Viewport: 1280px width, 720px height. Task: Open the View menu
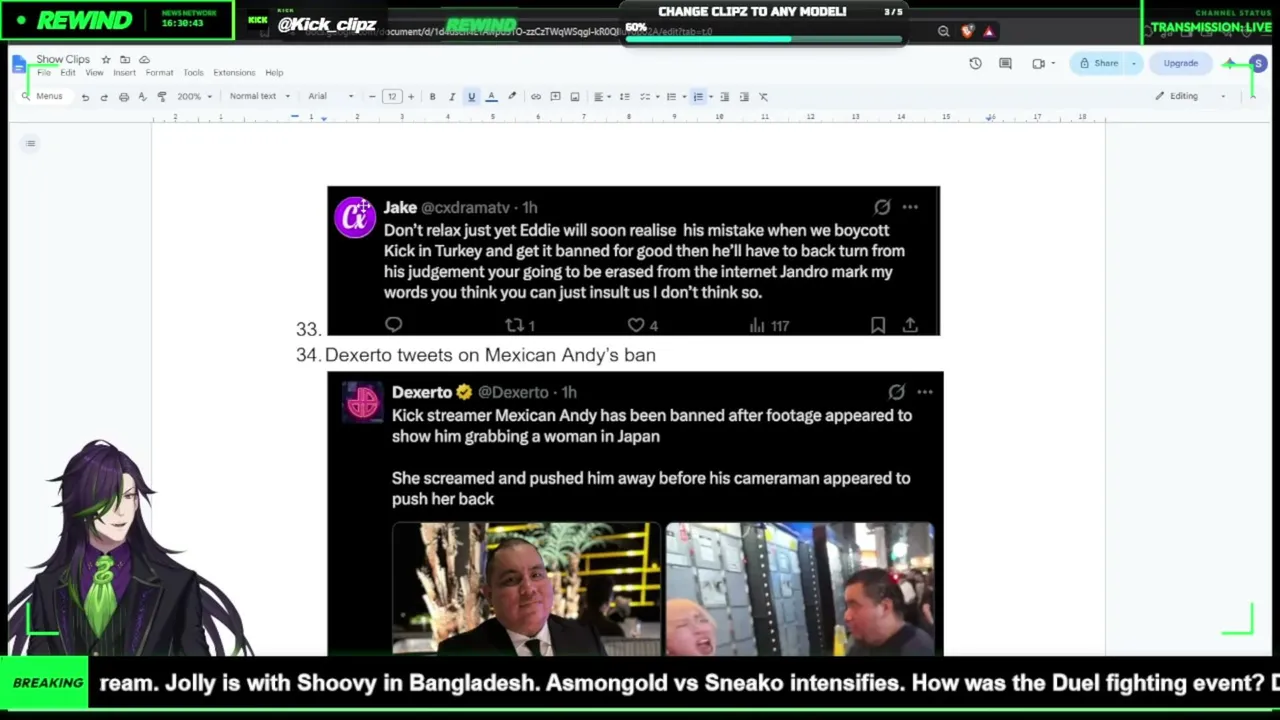point(94,73)
